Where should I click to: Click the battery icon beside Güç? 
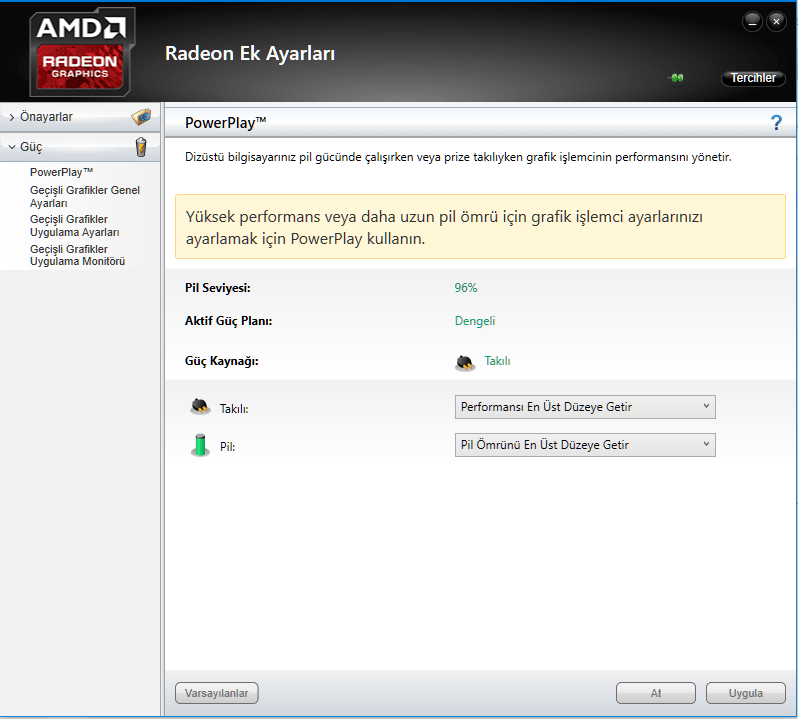[141, 147]
